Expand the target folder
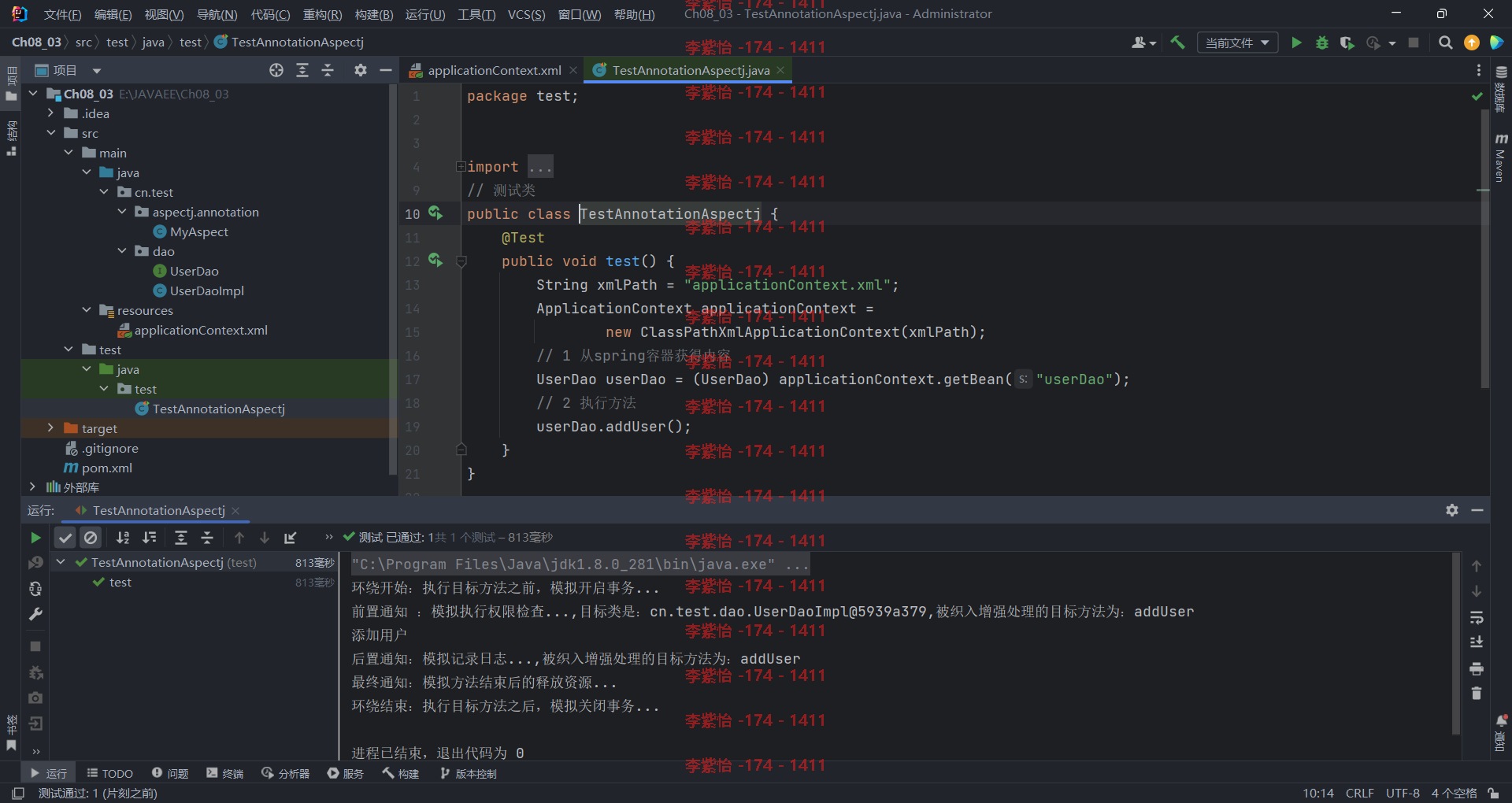The height and width of the screenshot is (803, 1512). pyautogui.click(x=50, y=427)
